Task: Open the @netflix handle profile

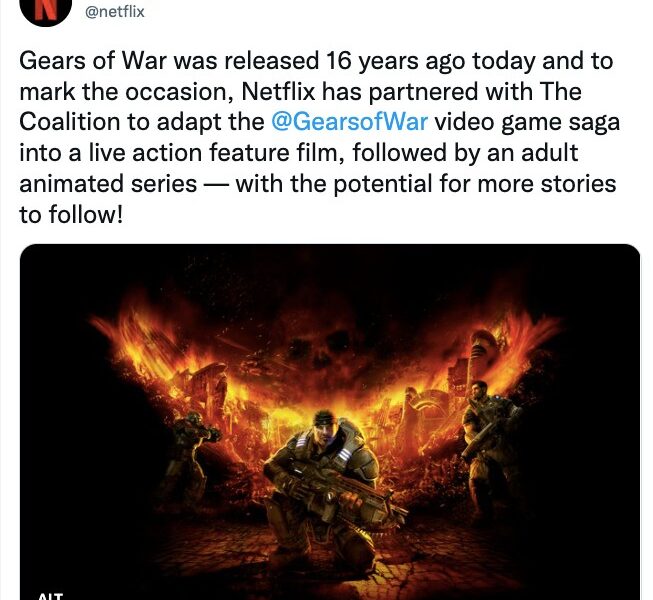Action: coord(115,12)
